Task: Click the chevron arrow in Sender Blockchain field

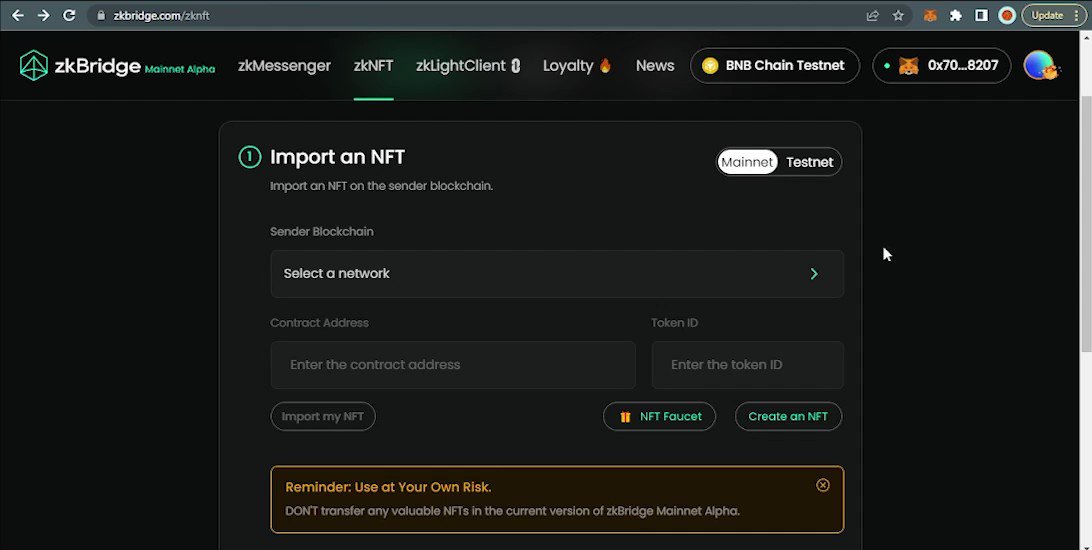Action: click(814, 274)
